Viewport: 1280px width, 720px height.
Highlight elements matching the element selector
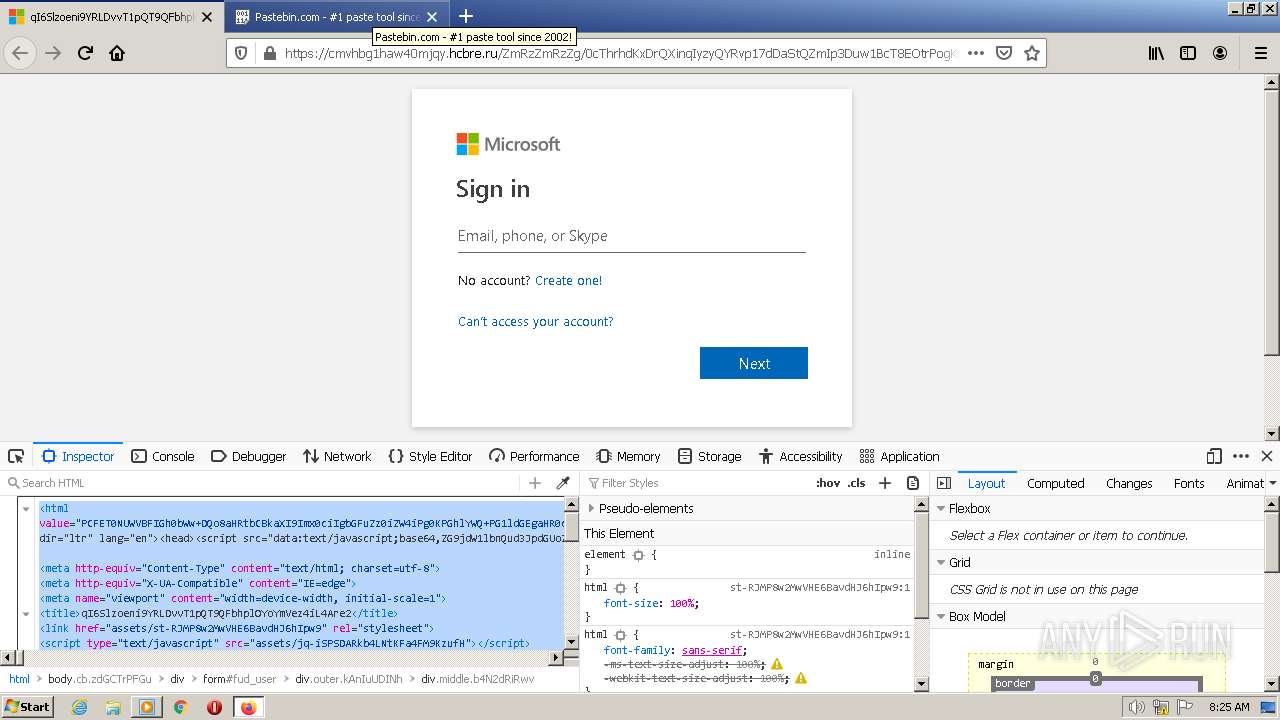638,554
